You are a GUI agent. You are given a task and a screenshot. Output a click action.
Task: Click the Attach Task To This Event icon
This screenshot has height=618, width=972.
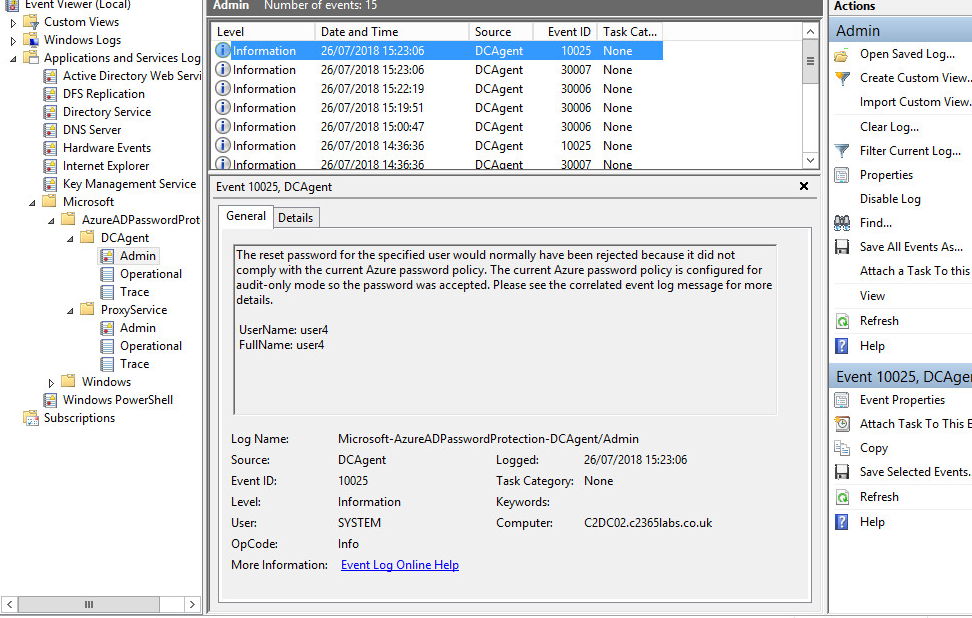click(843, 423)
